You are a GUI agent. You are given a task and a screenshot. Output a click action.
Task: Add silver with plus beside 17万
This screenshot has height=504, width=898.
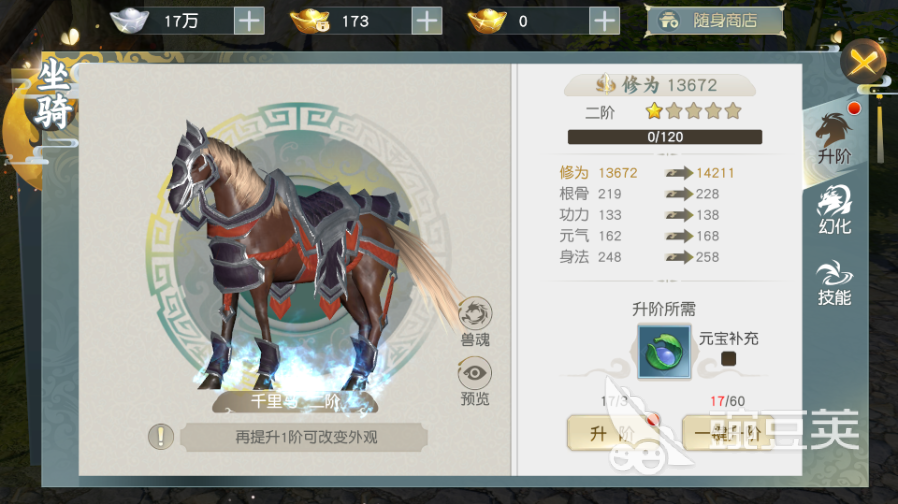pyautogui.click(x=249, y=22)
